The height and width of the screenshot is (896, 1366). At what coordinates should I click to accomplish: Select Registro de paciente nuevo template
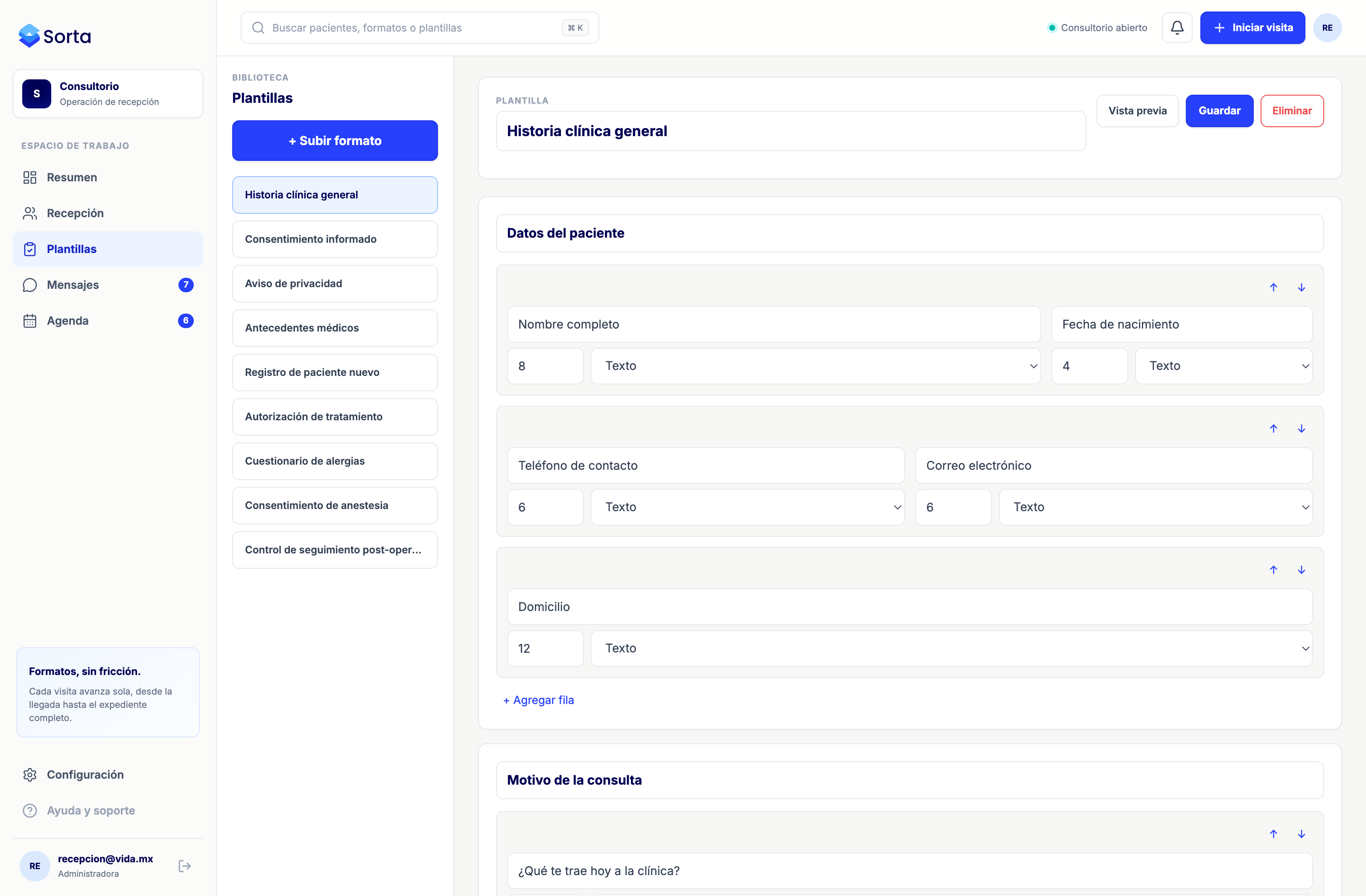point(335,372)
